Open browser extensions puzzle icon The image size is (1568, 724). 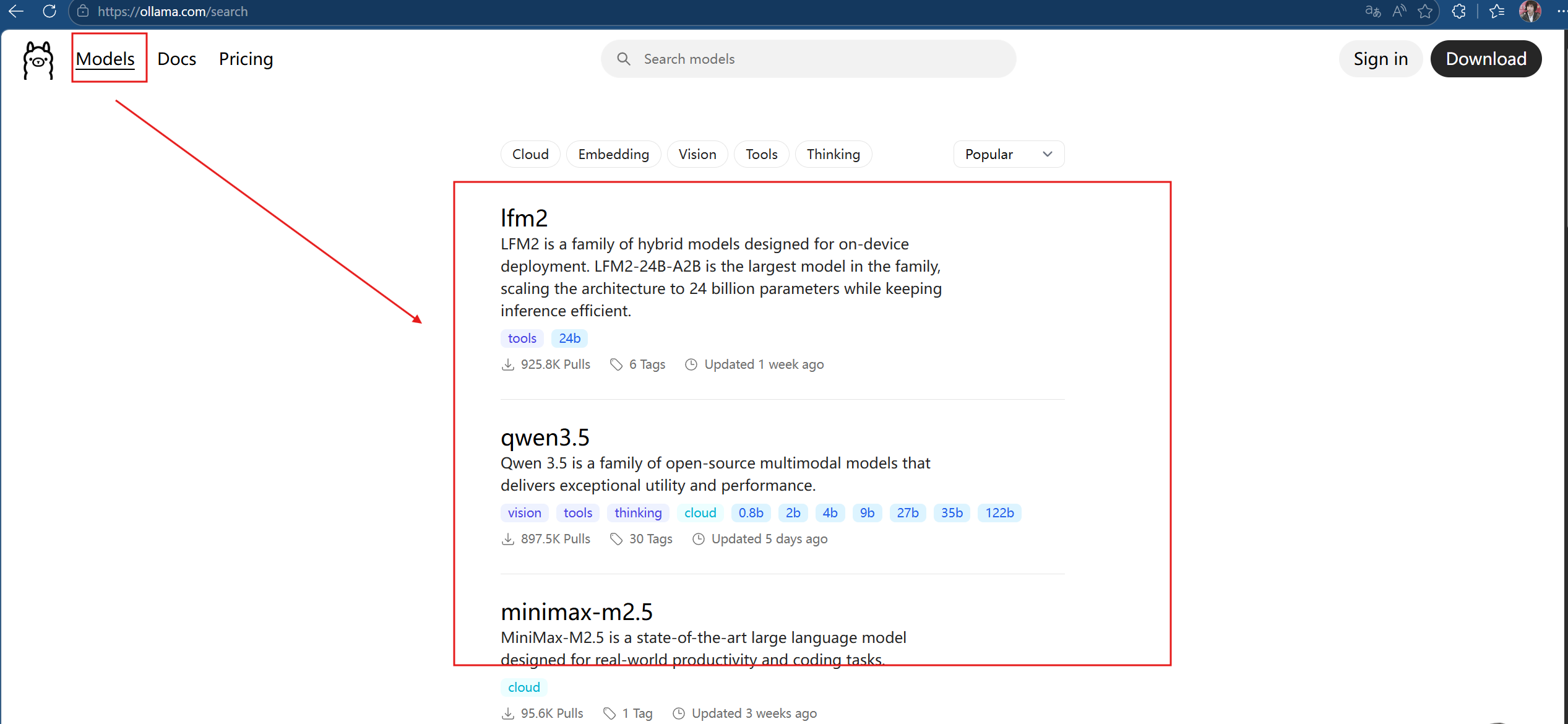point(1458,11)
